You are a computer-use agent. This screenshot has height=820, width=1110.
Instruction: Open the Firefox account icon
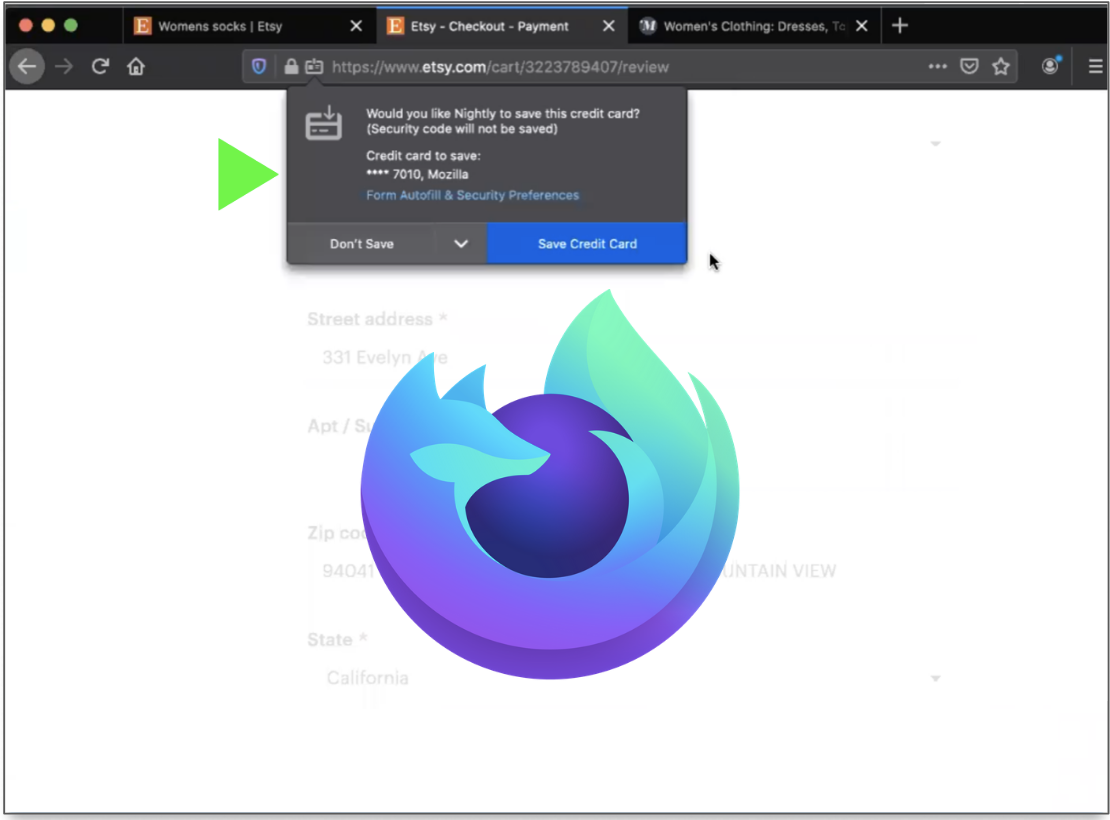tap(1050, 67)
